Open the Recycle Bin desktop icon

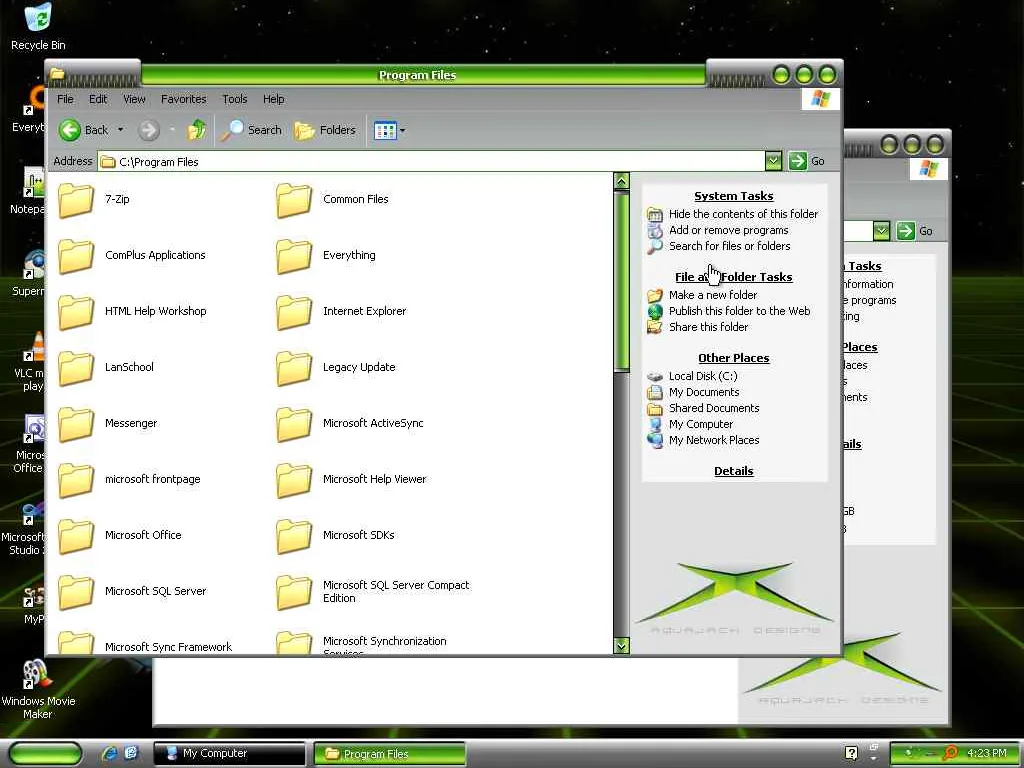coord(38,27)
